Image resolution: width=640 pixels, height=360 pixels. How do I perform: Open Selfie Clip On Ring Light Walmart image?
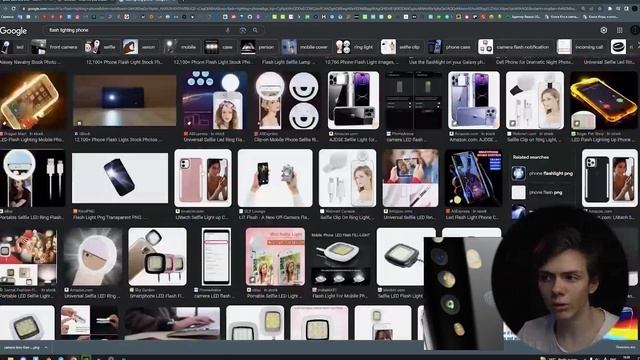tap(347, 178)
